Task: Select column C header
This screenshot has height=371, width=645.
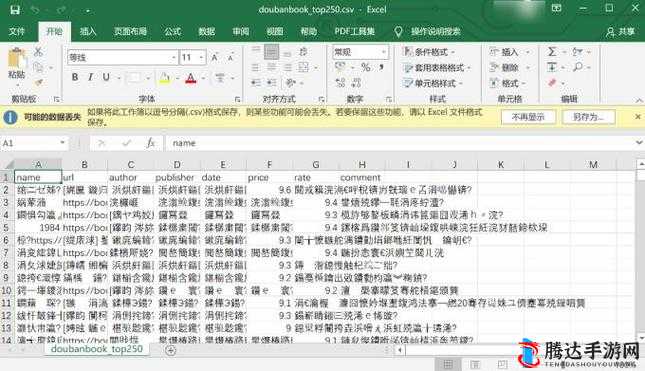Action: point(131,165)
